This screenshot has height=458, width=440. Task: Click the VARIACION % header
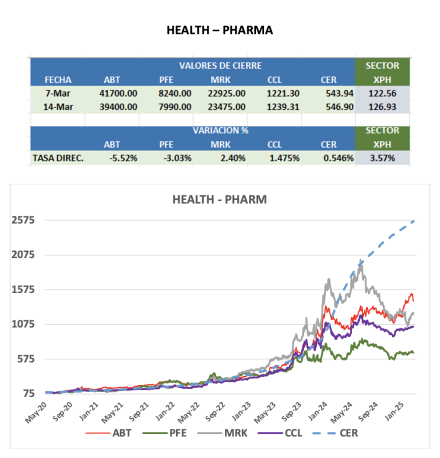click(x=220, y=130)
